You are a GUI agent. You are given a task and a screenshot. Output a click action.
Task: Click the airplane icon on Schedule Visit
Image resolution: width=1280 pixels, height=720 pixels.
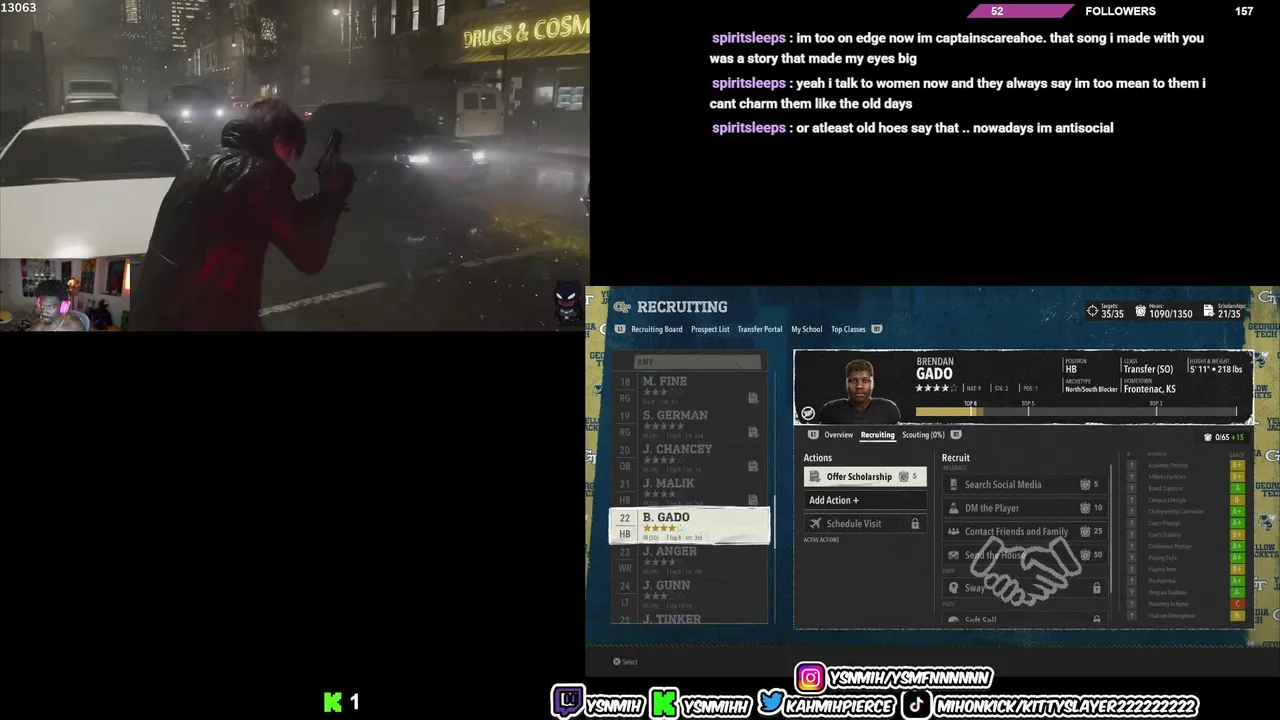click(816, 524)
